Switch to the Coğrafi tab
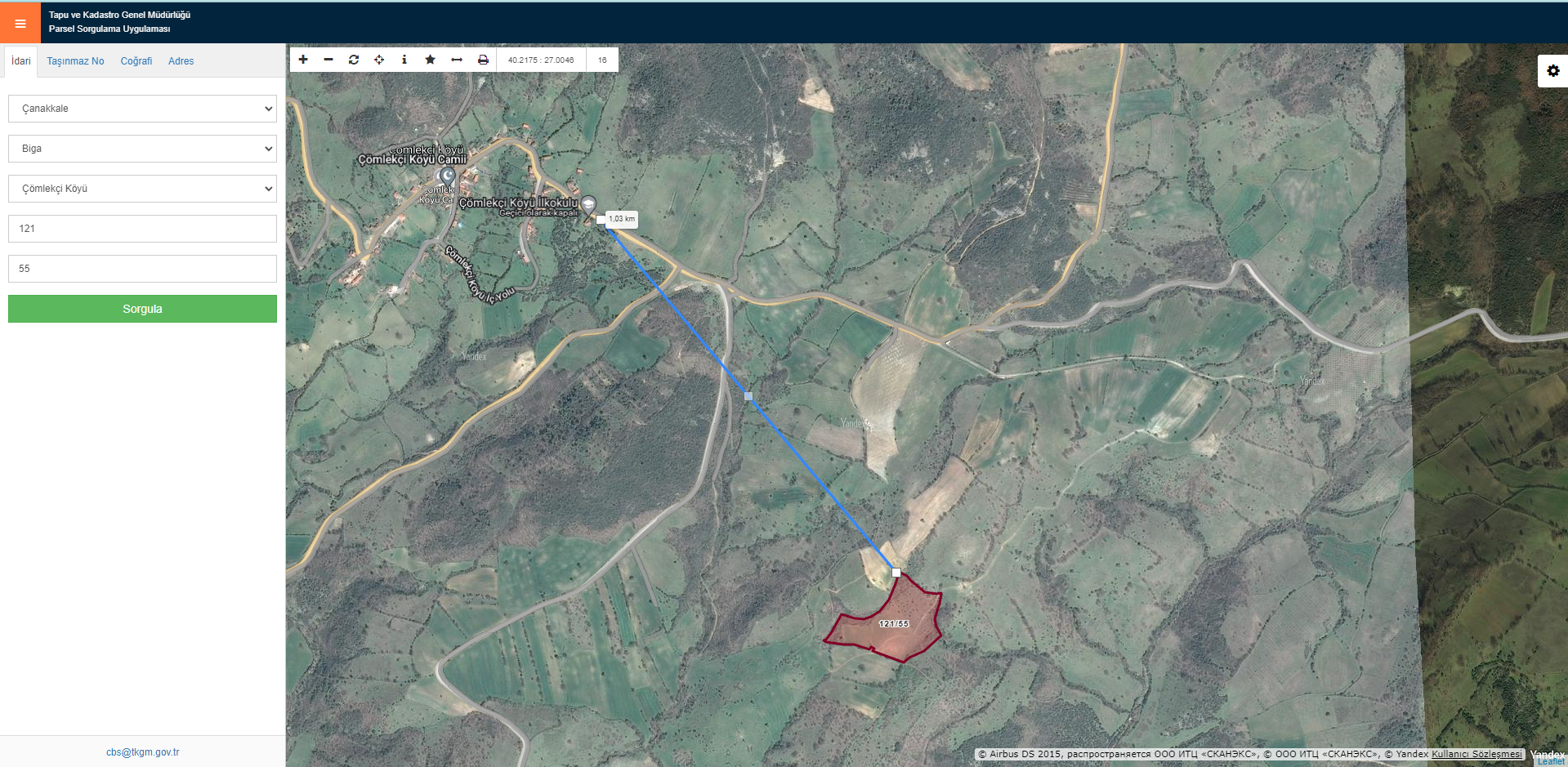 point(136,61)
